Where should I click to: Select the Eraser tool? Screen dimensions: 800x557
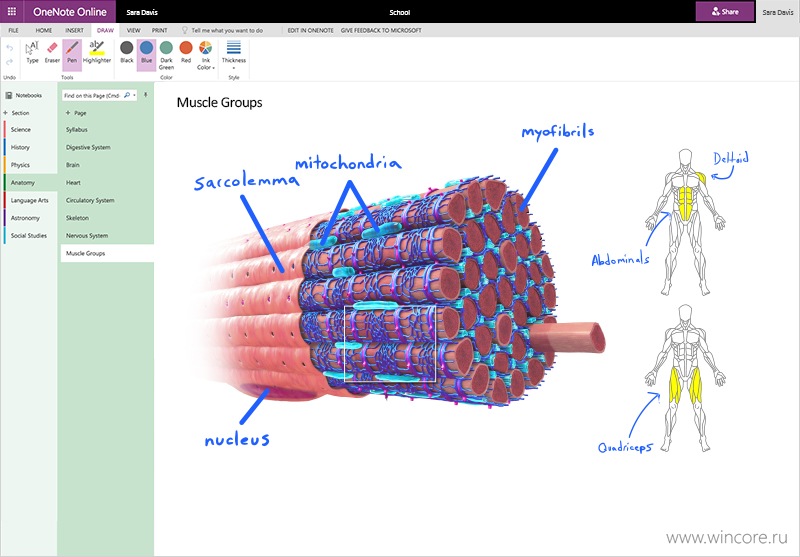(52, 53)
